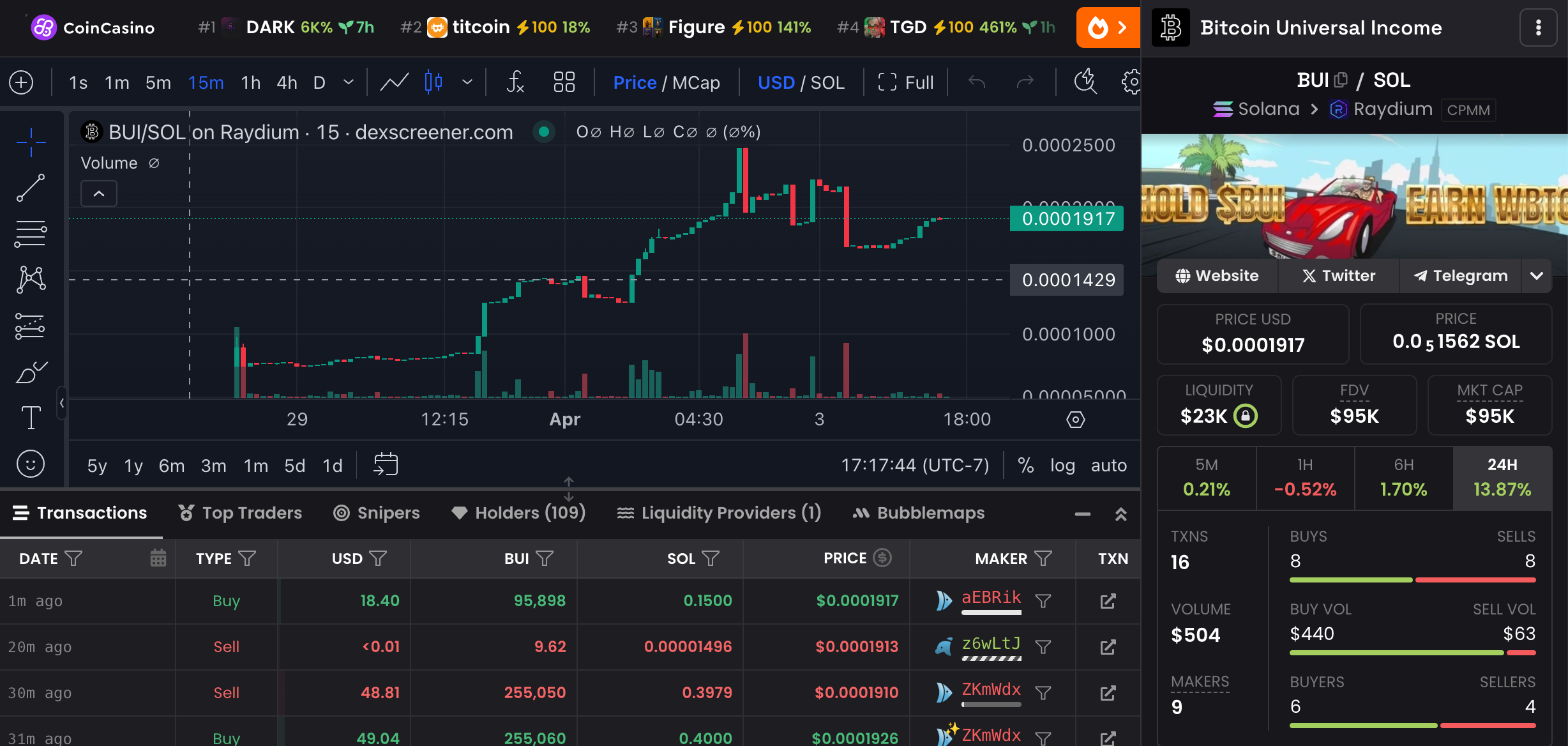
Task: Open chart style dropdown arrow
Action: click(467, 82)
